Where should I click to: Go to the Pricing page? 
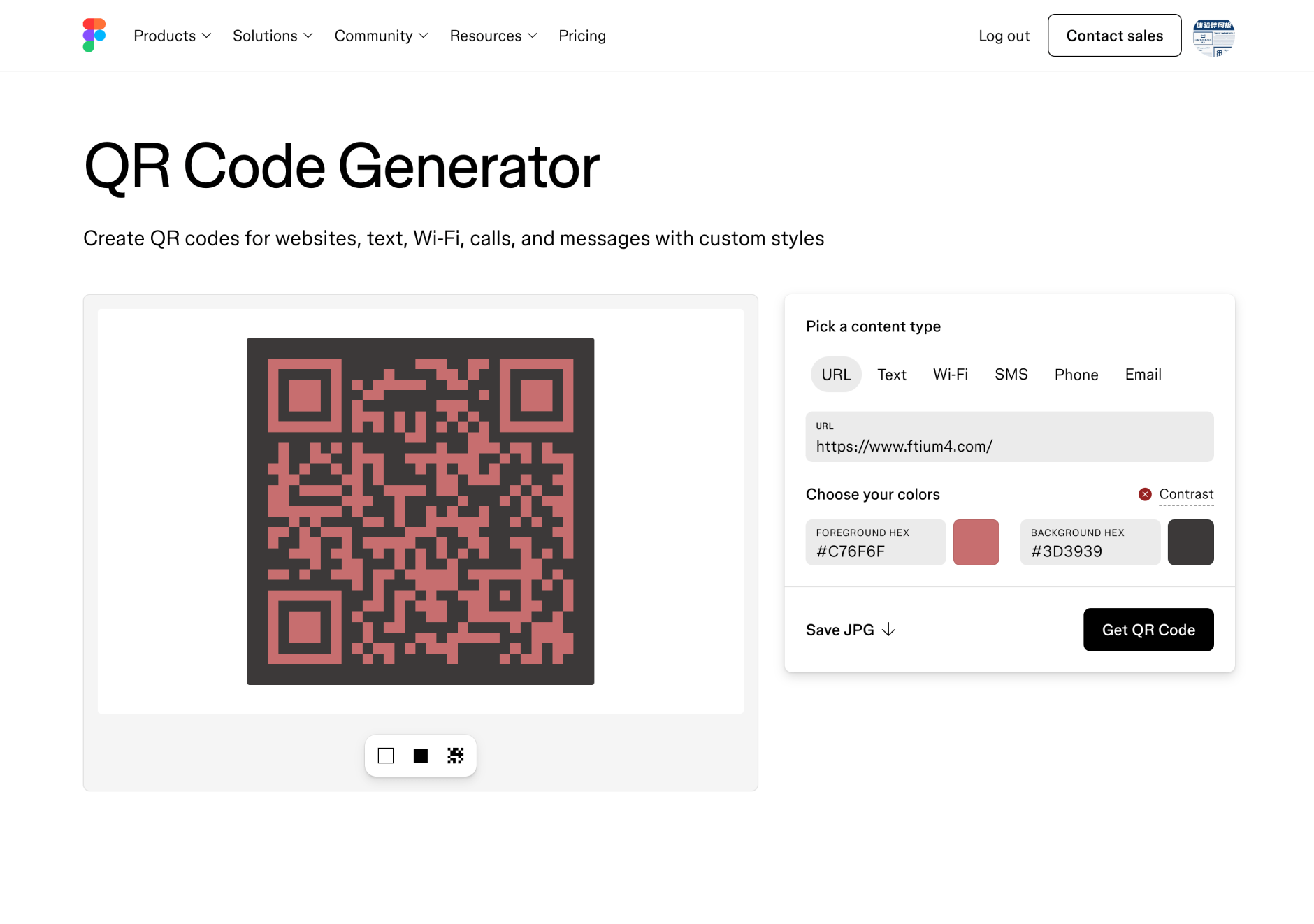pos(582,36)
